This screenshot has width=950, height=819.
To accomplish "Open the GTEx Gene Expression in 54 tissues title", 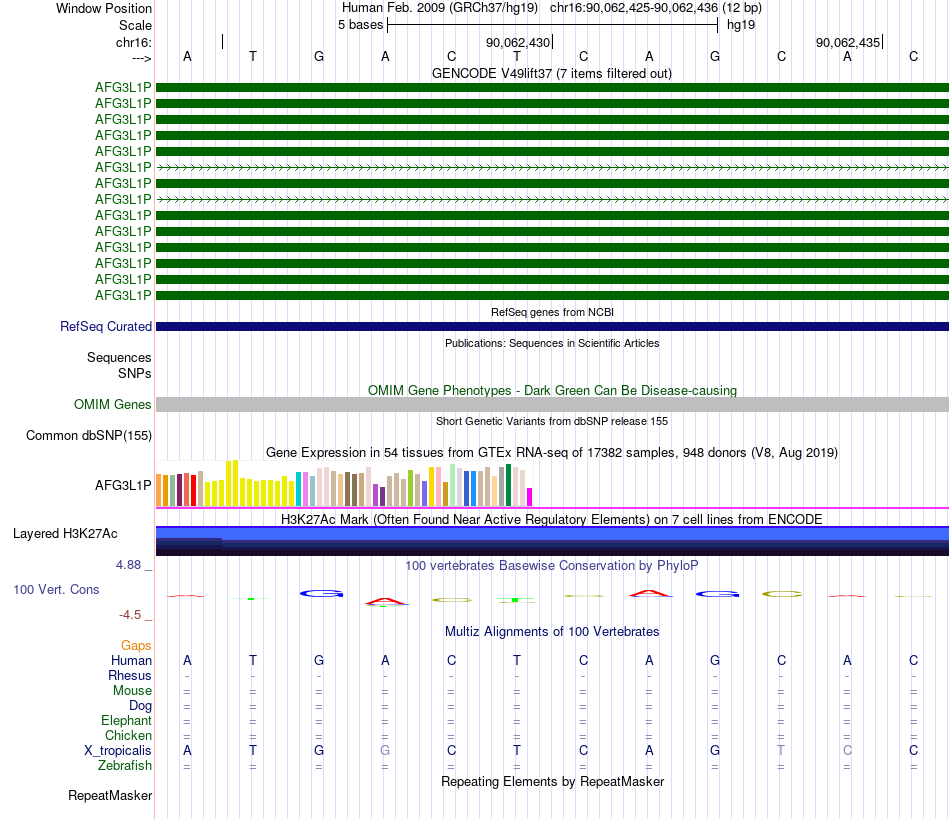I will point(552,453).
